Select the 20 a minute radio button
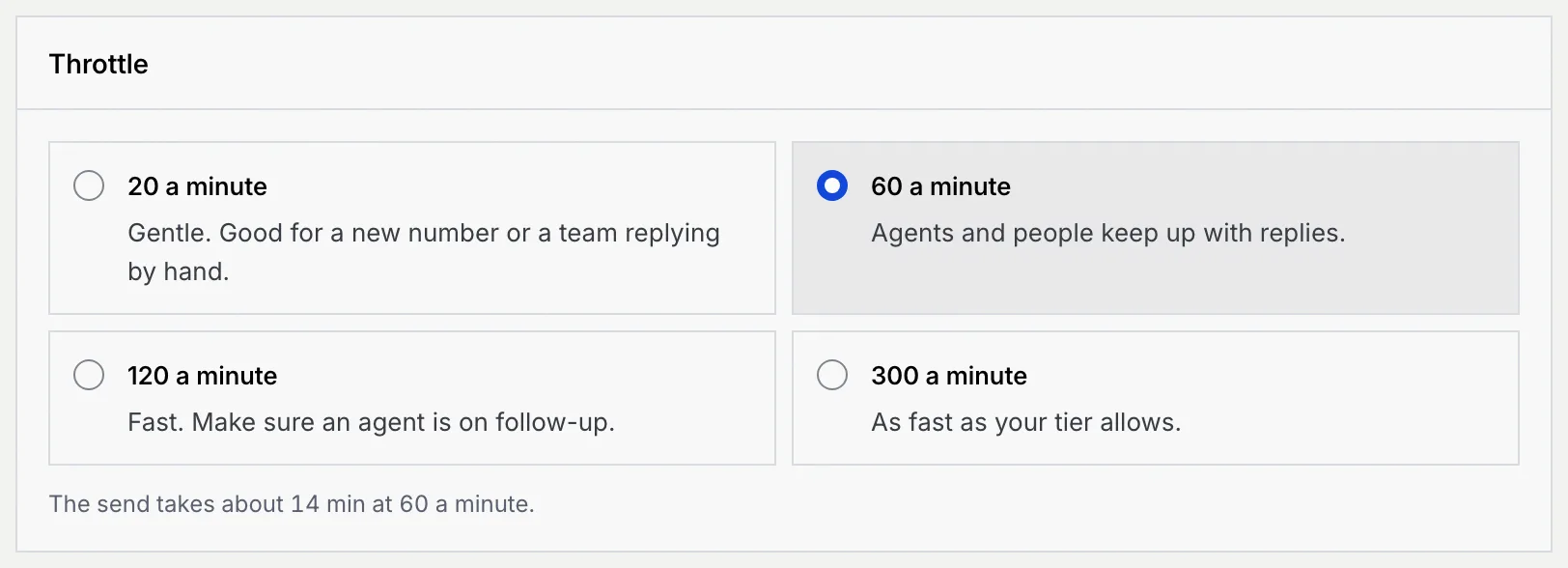The image size is (1568, 568). tap(89, 185)
